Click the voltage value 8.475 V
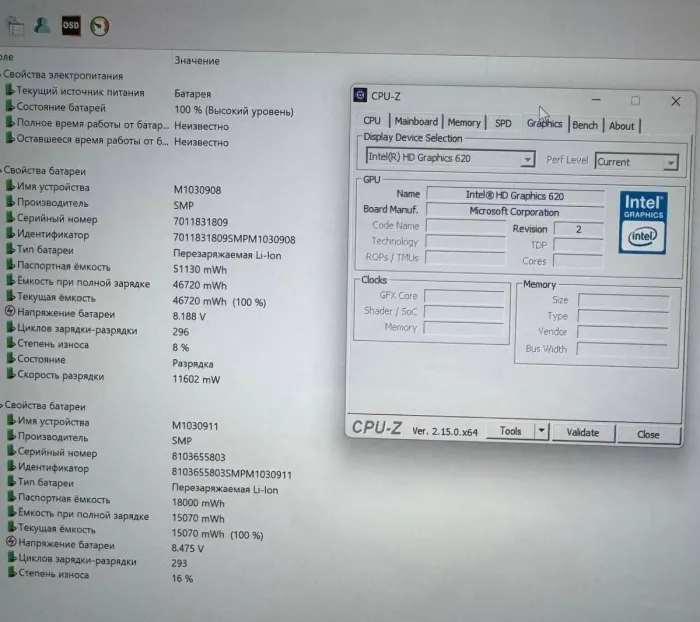 point(188,548)
